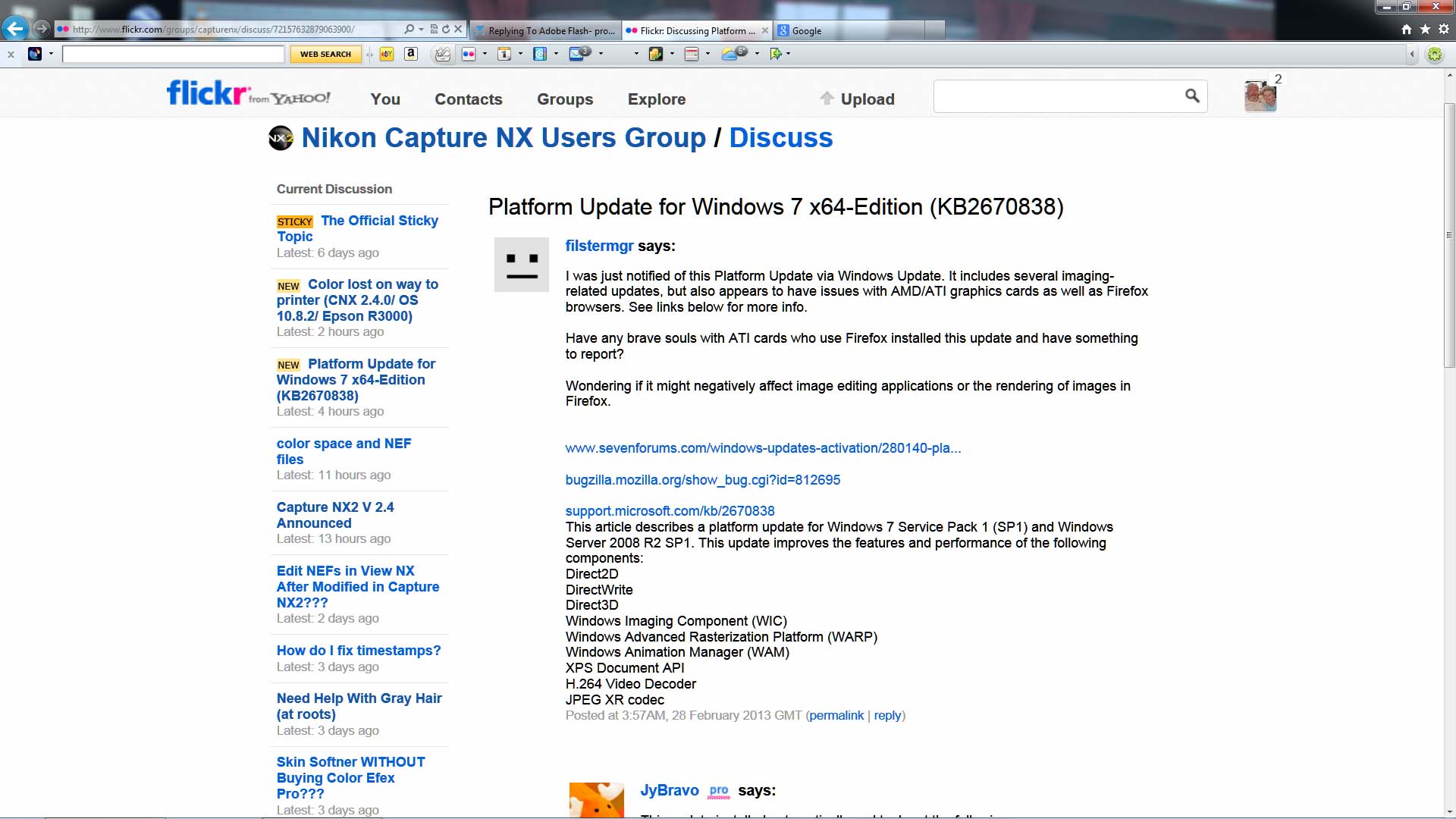This screenshot has height=819, width=1456.
Task: Click the Flickr search magnifier icon
Action: point(1192,96)
